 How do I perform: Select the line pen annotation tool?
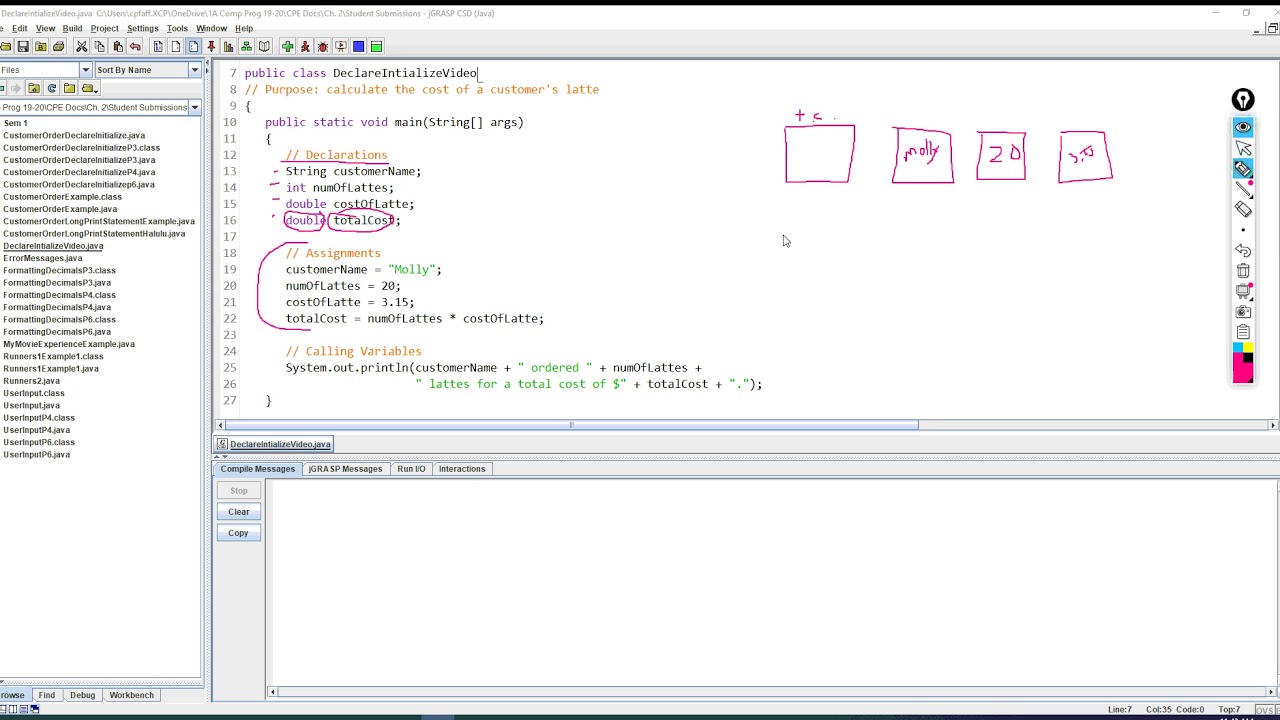click(x=1243, y=189)
